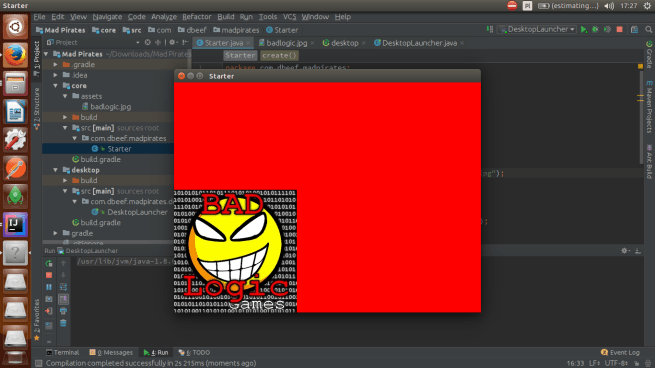Expand the .gradle folder
Viewport: 655px width, 368px height.
[56, 65]
